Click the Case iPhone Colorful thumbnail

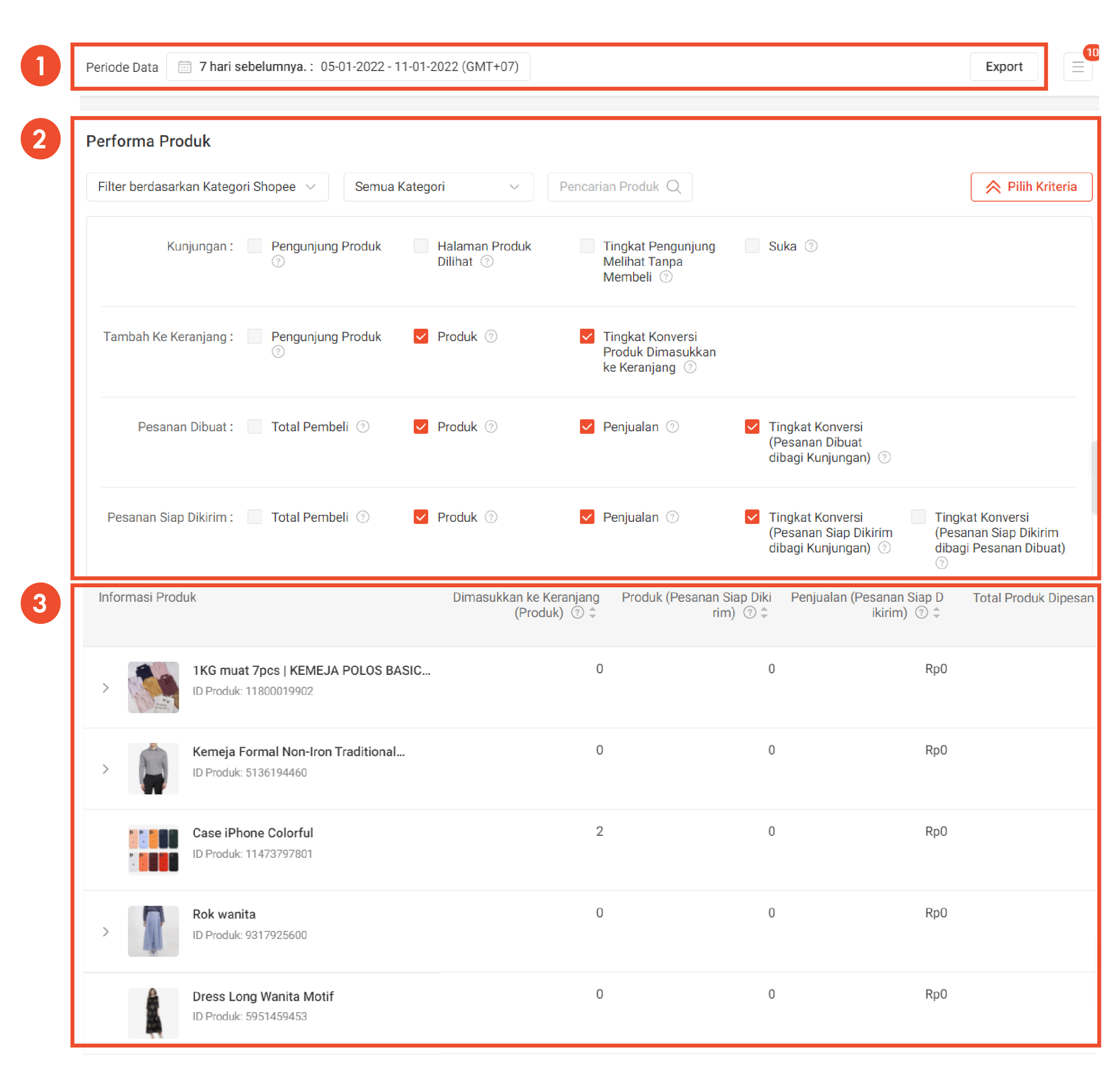[x=153, y=850]
